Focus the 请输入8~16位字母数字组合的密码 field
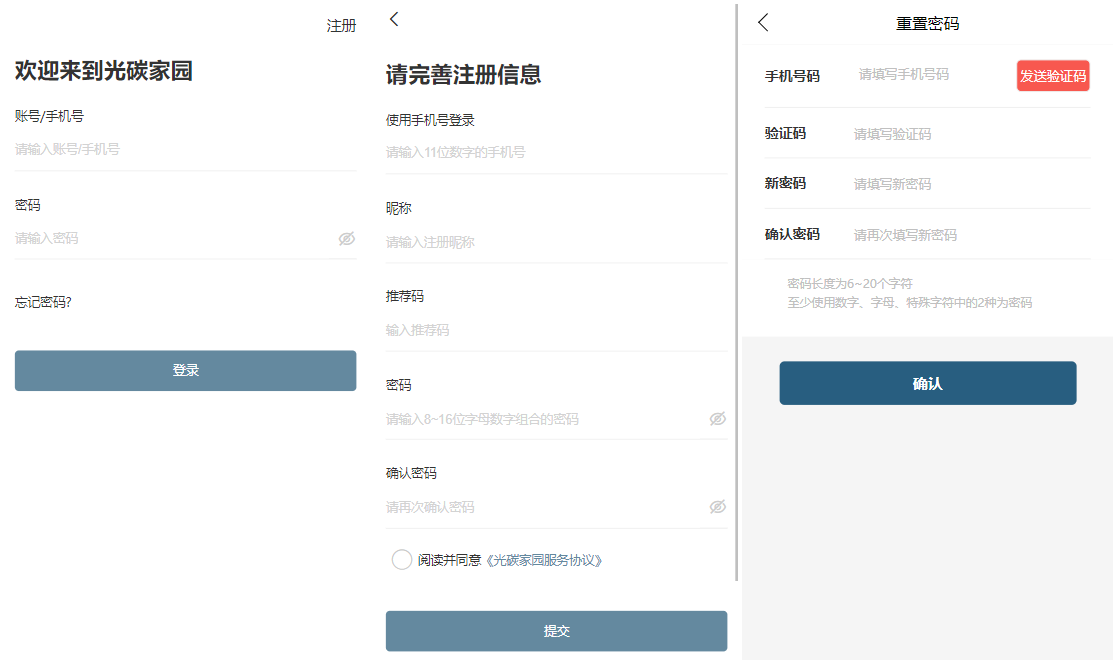This screenshot has height=660, width=1113. [x=545, y=419]
